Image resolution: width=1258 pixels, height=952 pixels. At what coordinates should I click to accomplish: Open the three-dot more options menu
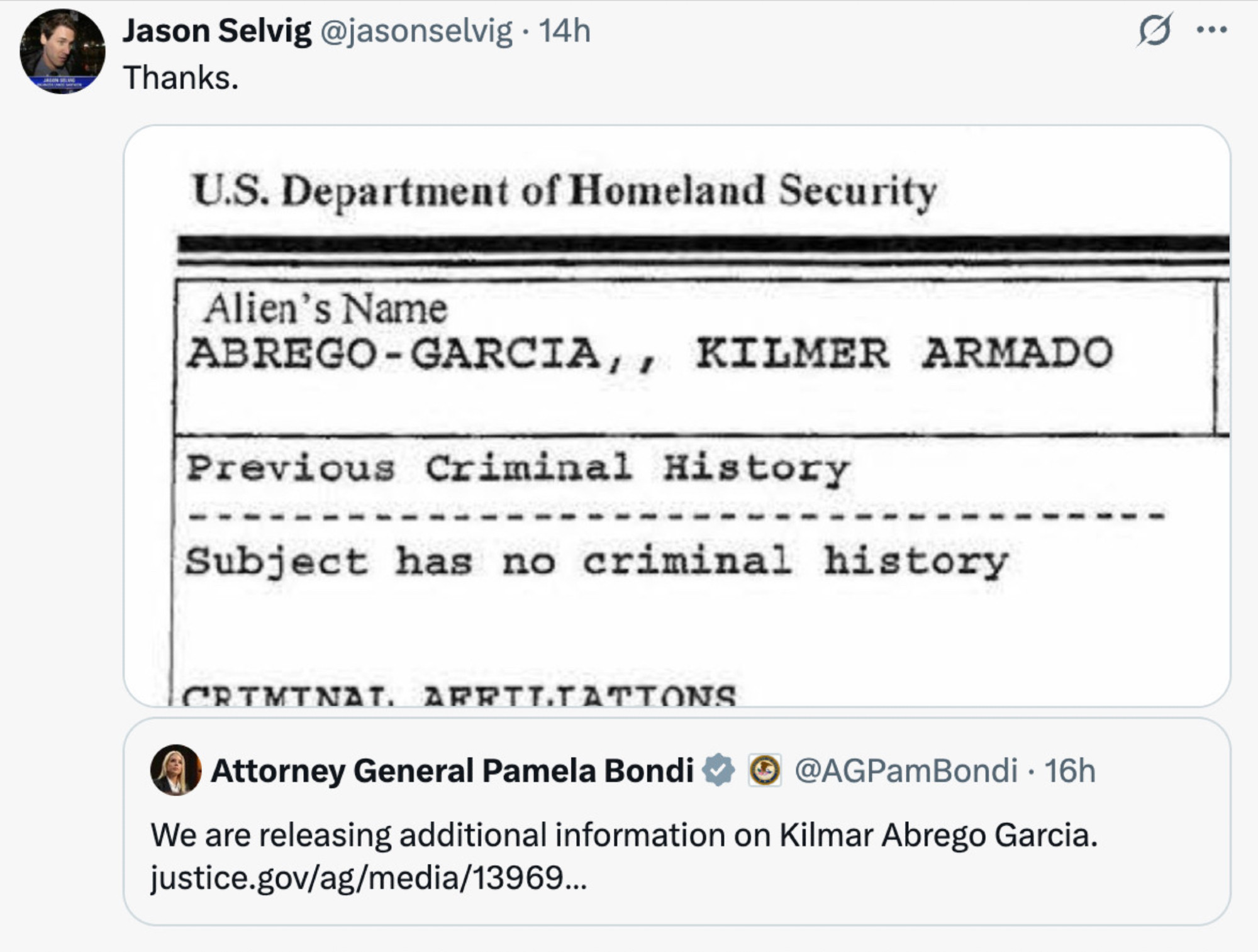click(x=1212, y=30)
